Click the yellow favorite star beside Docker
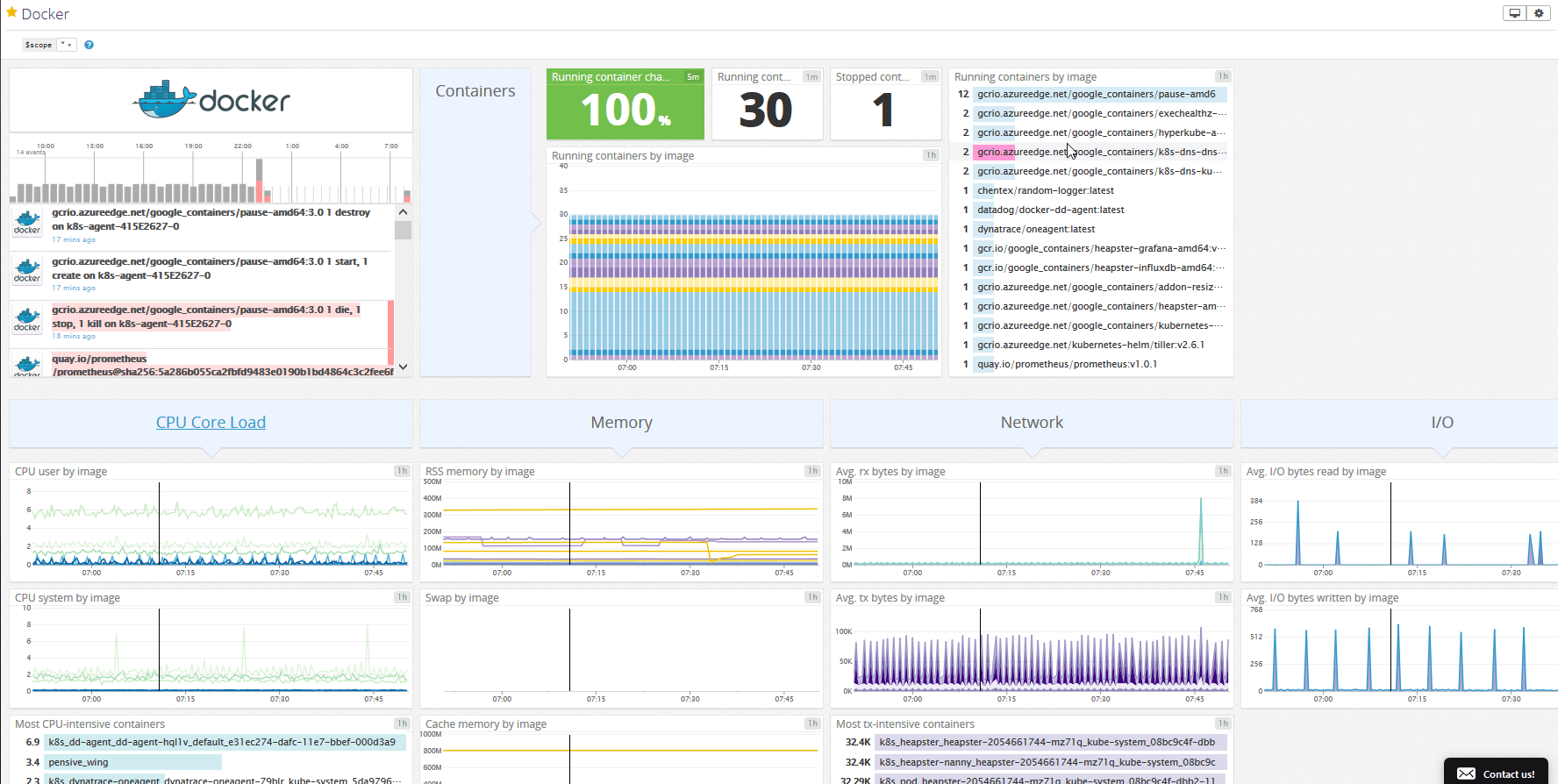This screenshot has width=1558, height=784. coord(11,13)
